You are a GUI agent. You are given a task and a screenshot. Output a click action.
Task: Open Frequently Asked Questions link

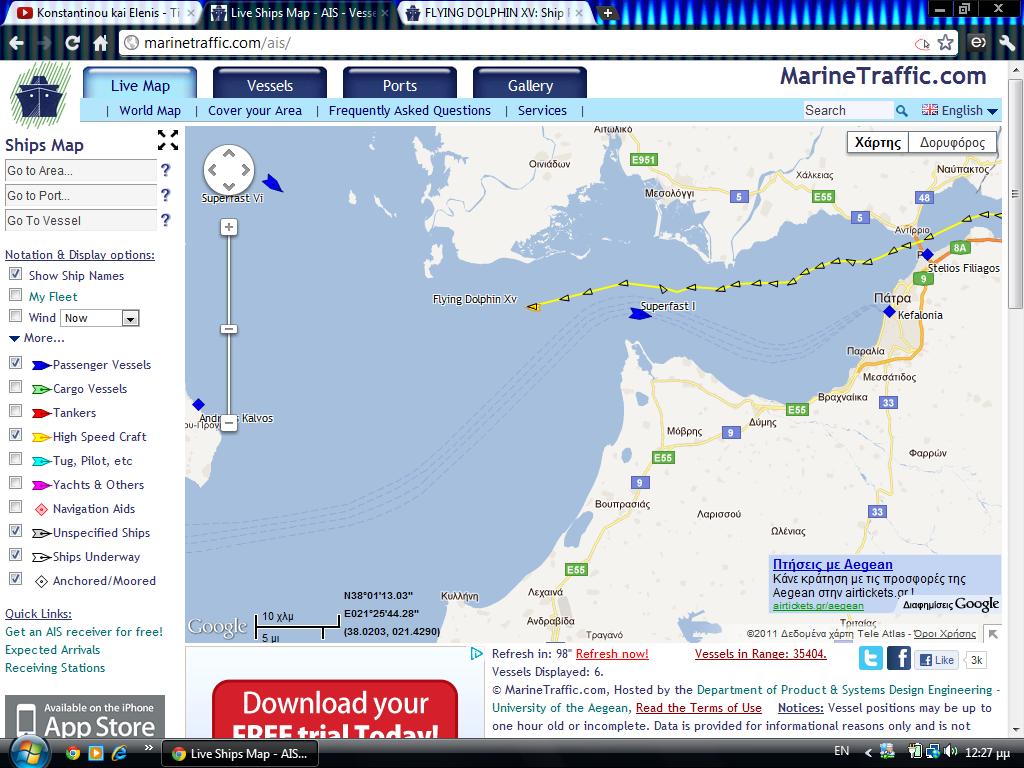[409, 110]
